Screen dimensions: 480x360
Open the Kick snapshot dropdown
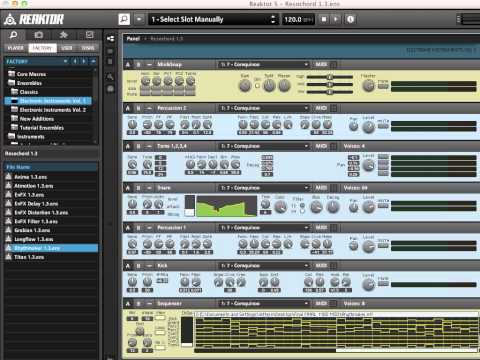[x=263, y=266]
